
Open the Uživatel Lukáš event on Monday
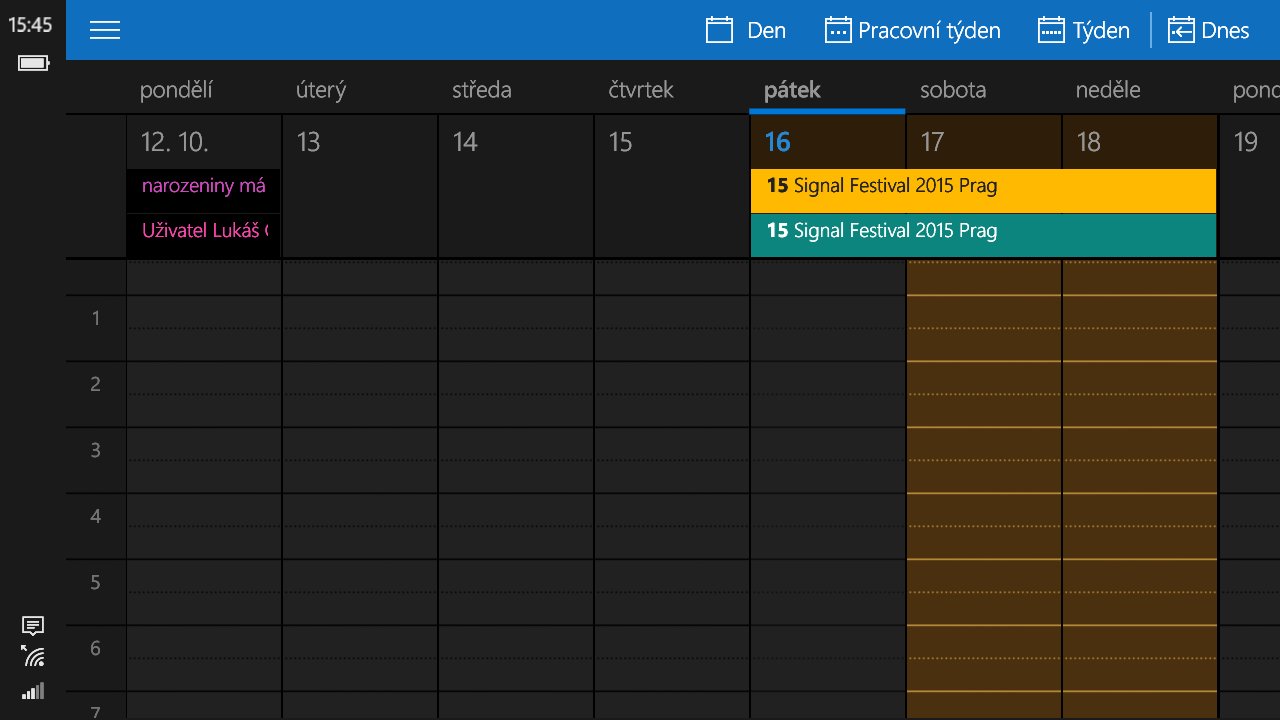click(x=204, y=235)
